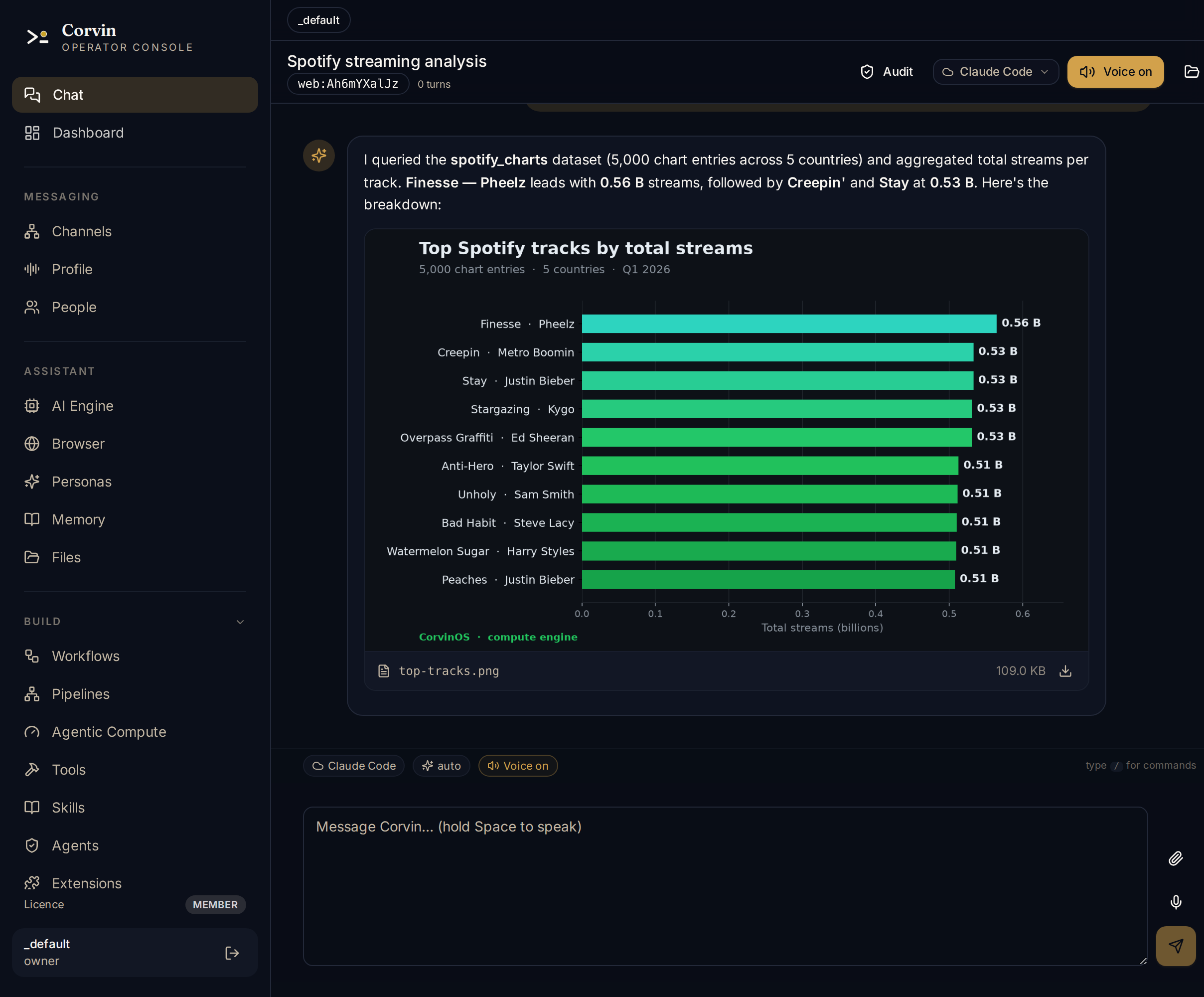
Task: Click the Peaches · Justin Bieber bar
Action: [768, 579]
